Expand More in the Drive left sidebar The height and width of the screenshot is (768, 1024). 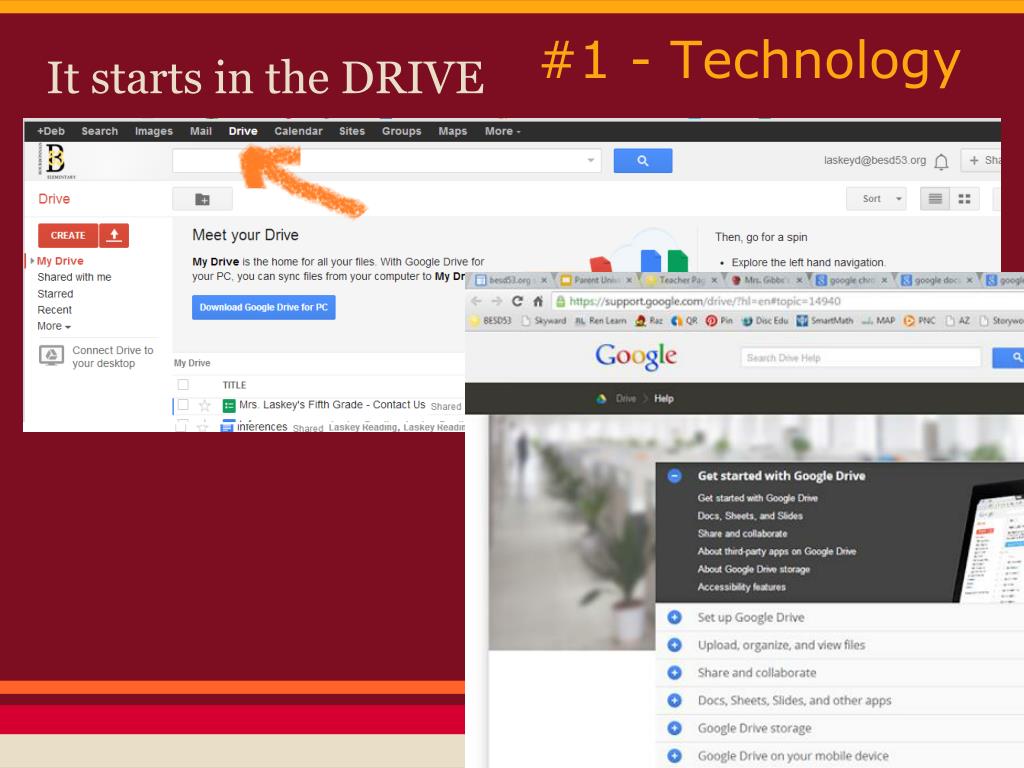click(54, 326)
